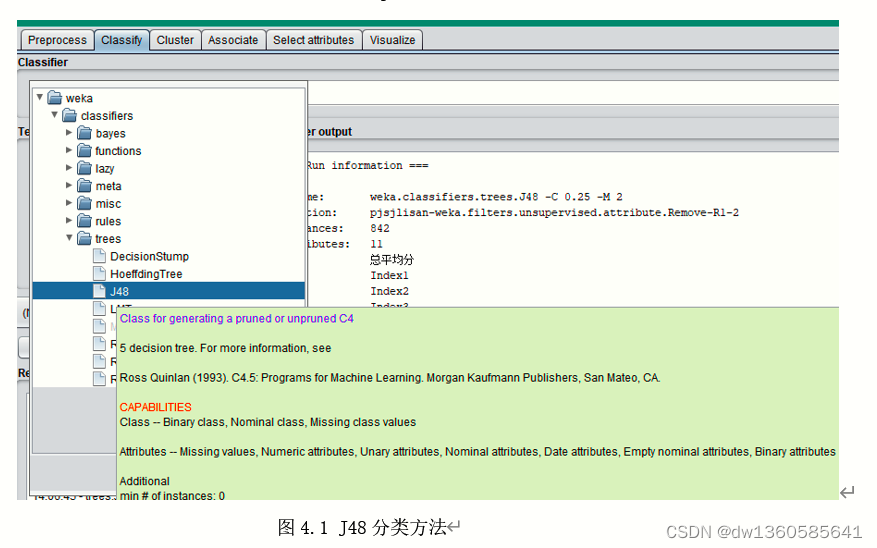
Task: Collapse the classifiers folder arrow
Action: (54, 115)
